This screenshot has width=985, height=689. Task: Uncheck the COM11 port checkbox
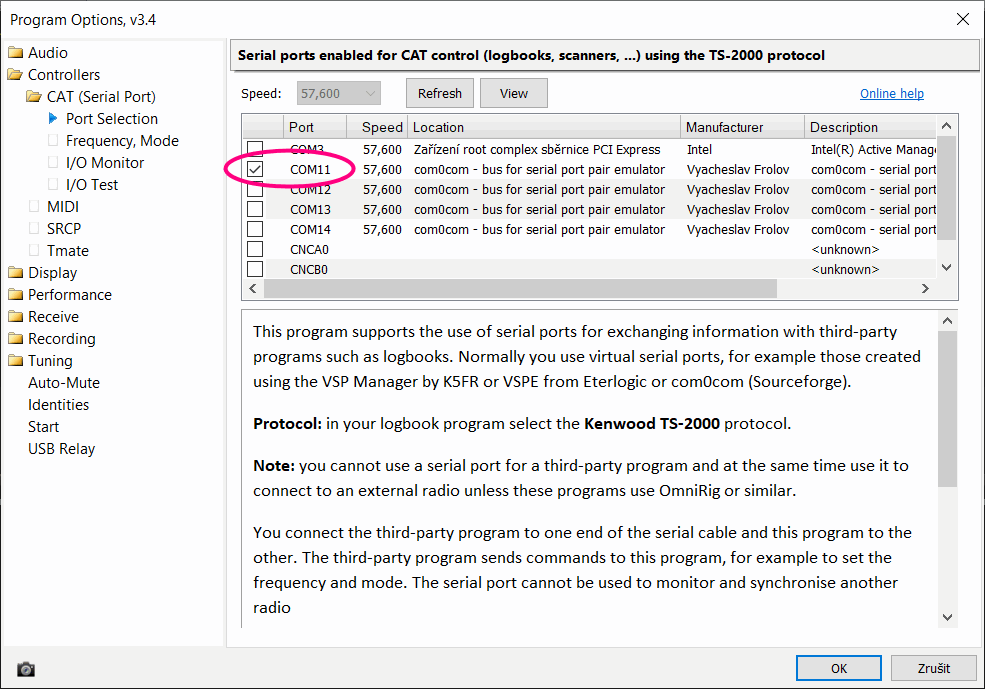click(255, 169)
